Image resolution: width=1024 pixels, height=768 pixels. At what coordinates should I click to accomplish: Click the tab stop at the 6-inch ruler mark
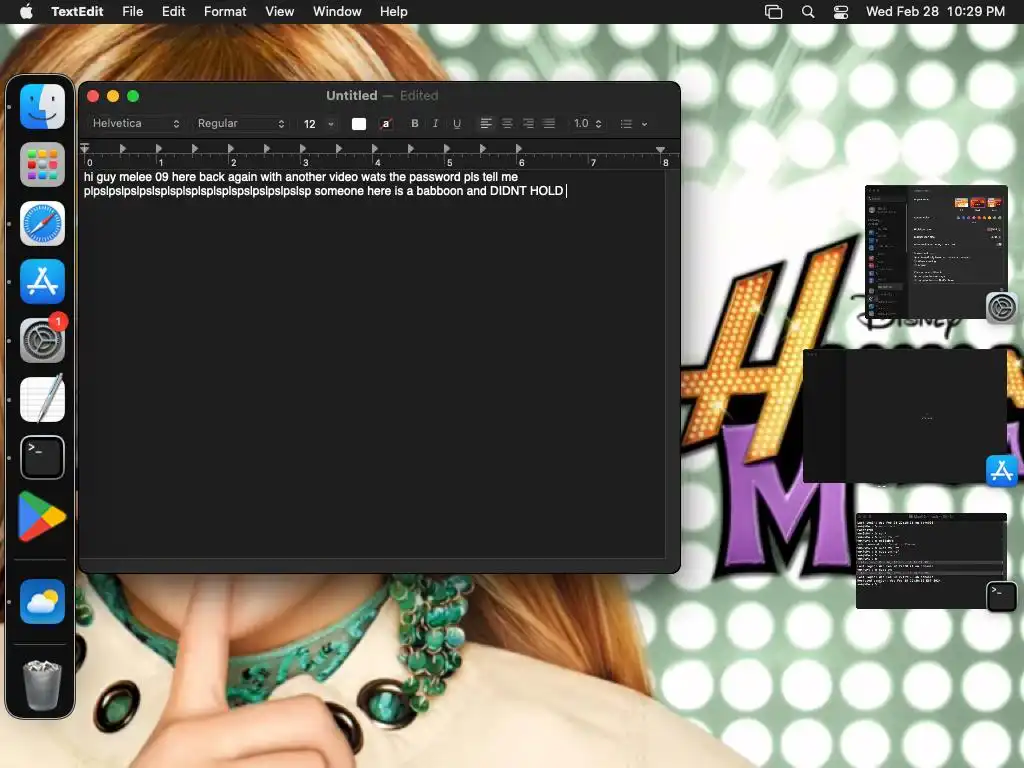click(x=519, y=149)
